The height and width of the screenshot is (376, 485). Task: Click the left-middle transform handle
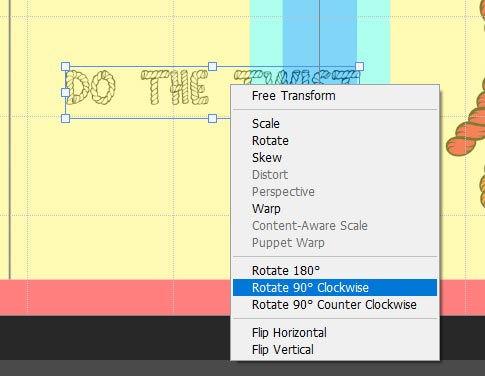pos(66,92)
